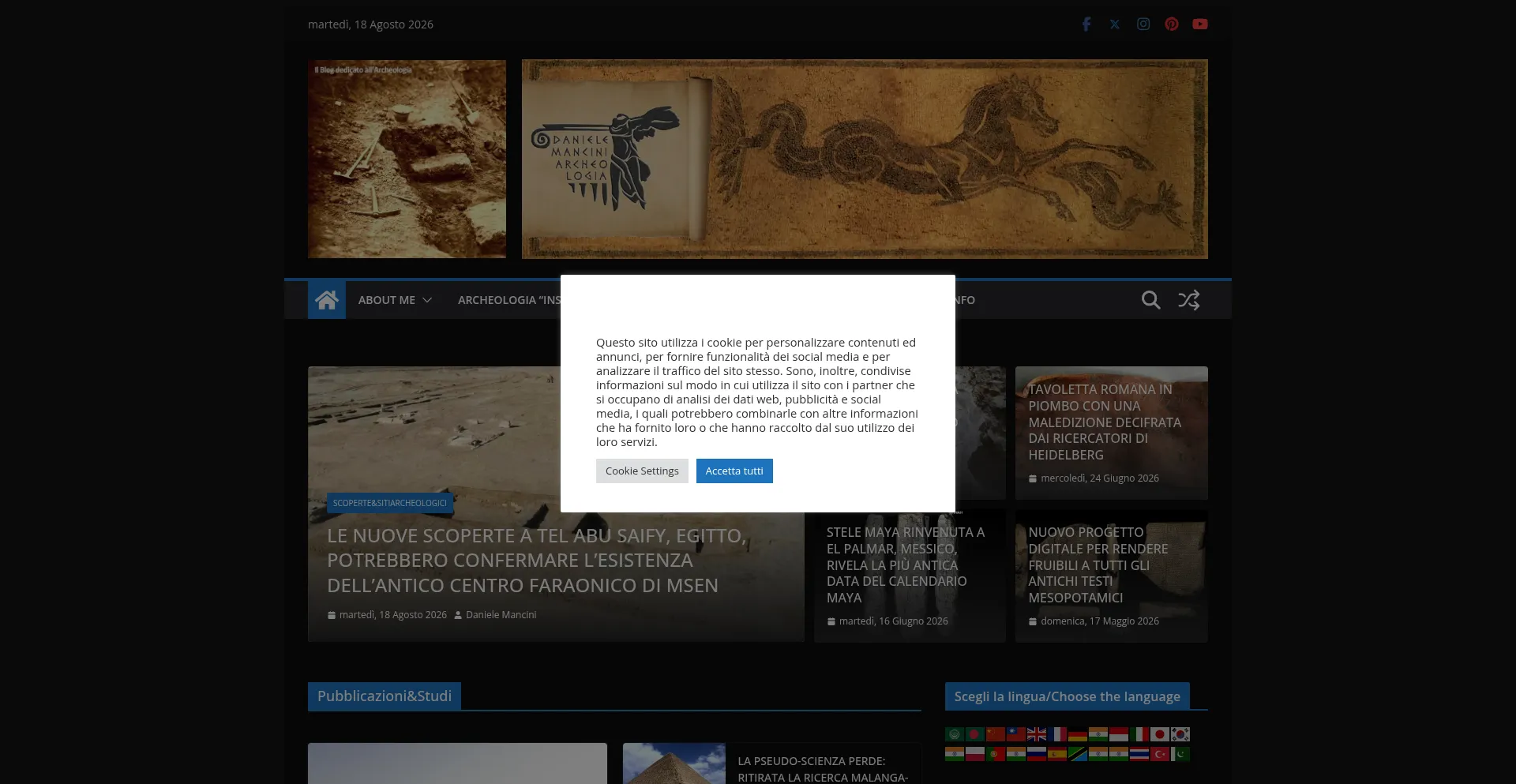Open the Pinterest social link

(x=1172, y=24)
